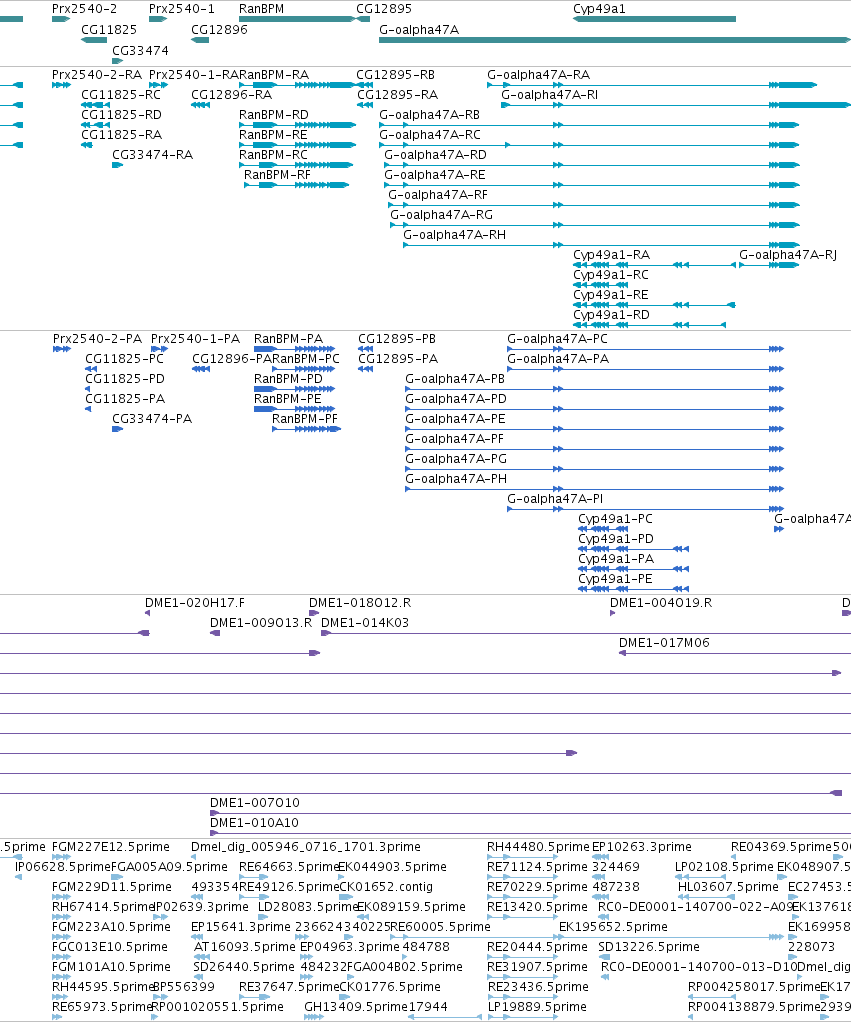Select the CG11825 gene label
This screenshot has height=1022, width=851.
pos(109,29)
